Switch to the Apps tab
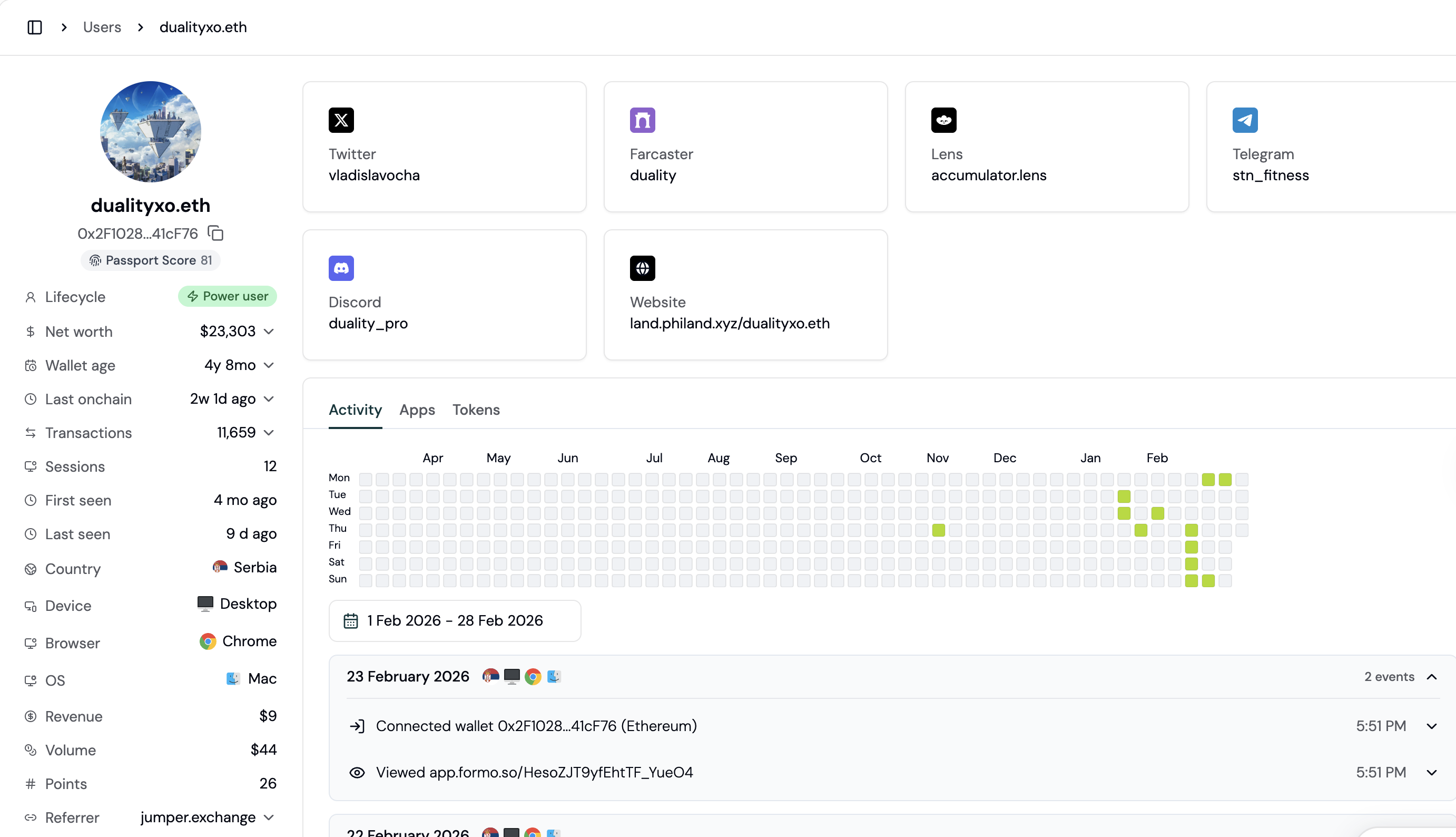Viewport: 1456px width, 837px height. (417, 410)
